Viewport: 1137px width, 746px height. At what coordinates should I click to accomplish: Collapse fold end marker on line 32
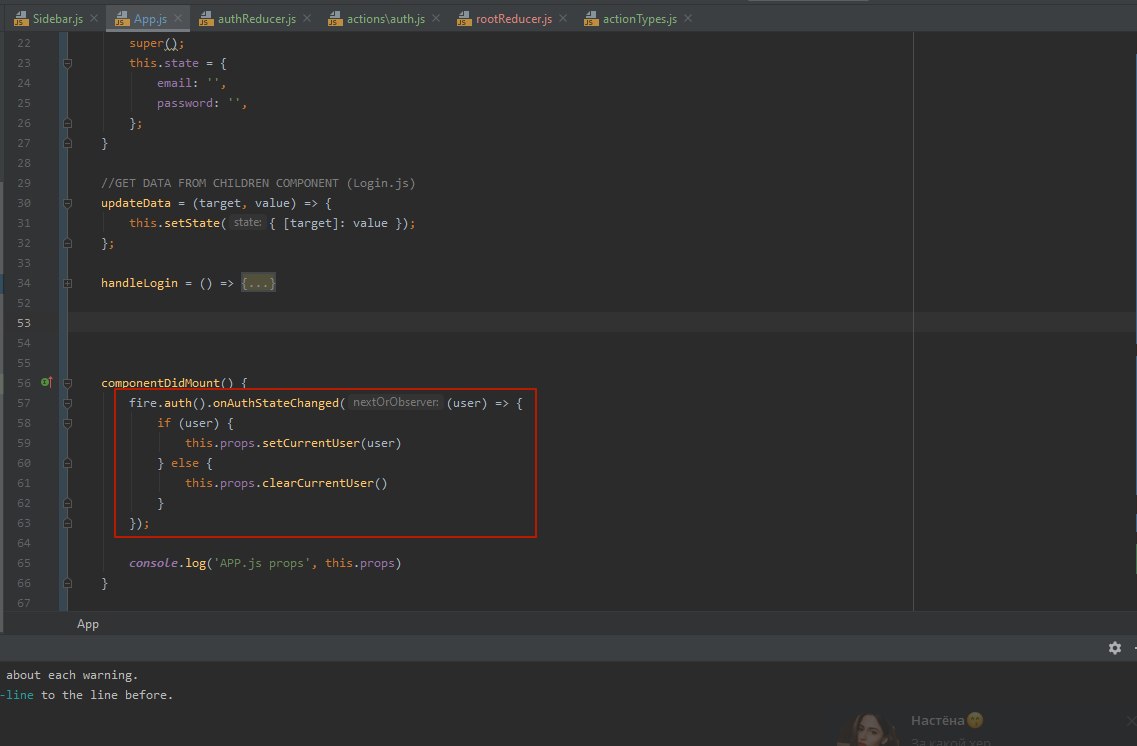point(67,244)
